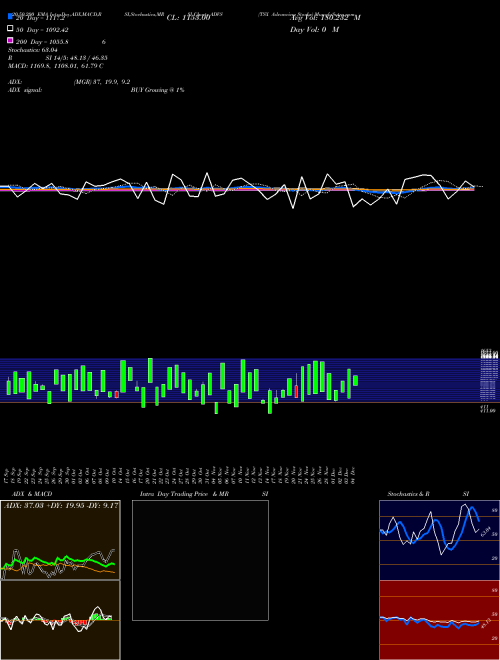
Task: Click the 'CL: 1153.00' closing price
Action: coord(189,18)
